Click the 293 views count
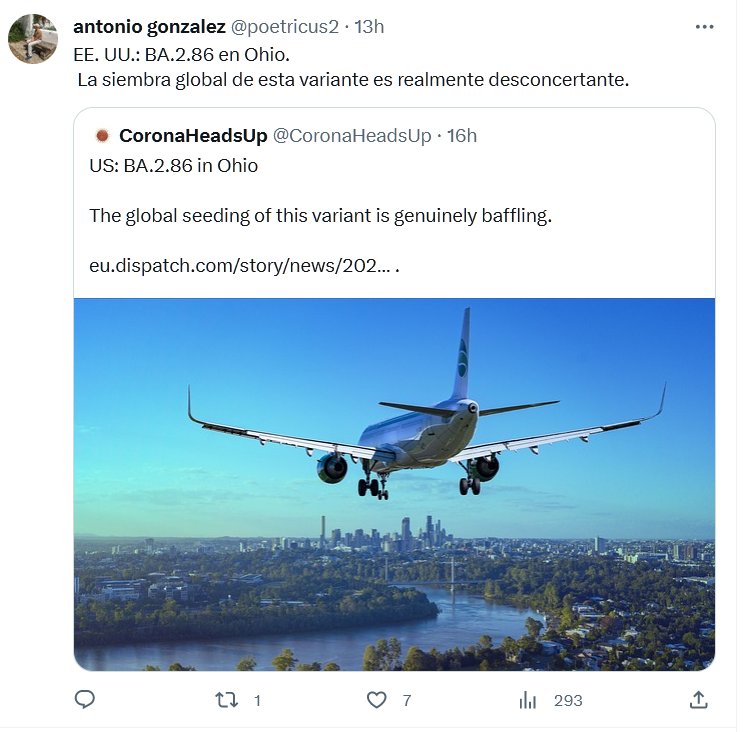This screenshot has height=732, width=756. pos(568,700)
